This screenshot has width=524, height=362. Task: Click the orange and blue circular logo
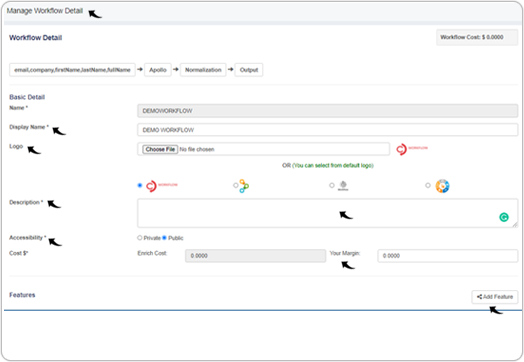[442, 186]
